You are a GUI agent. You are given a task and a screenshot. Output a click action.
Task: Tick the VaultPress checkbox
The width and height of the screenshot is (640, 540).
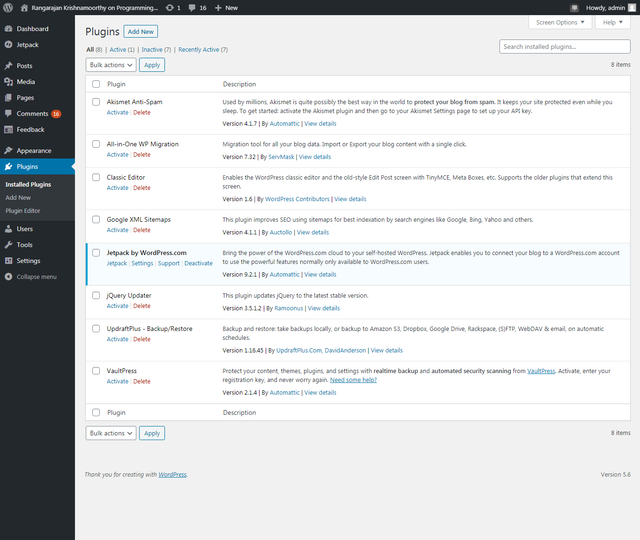96,371
